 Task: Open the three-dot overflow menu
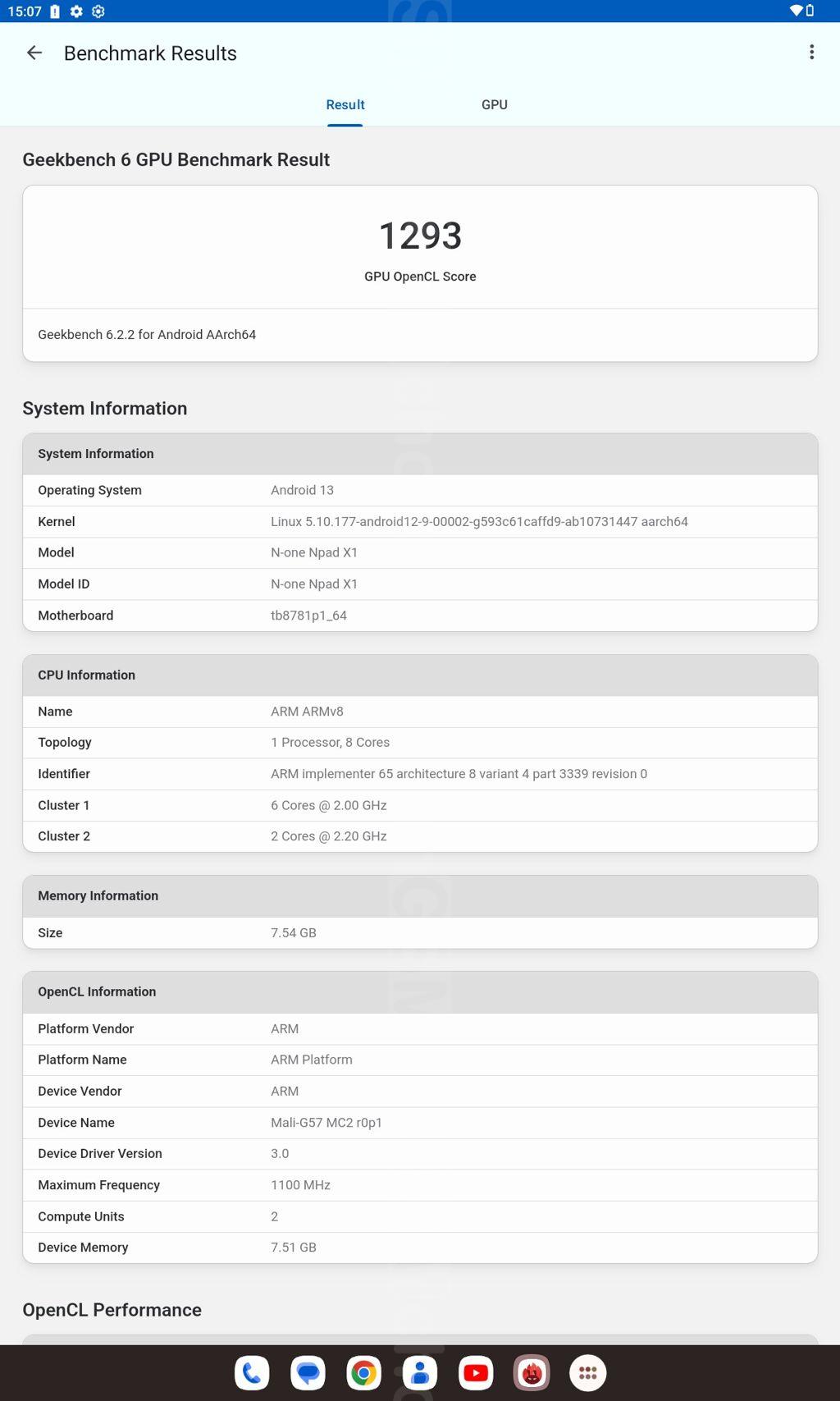pos(811,53)
